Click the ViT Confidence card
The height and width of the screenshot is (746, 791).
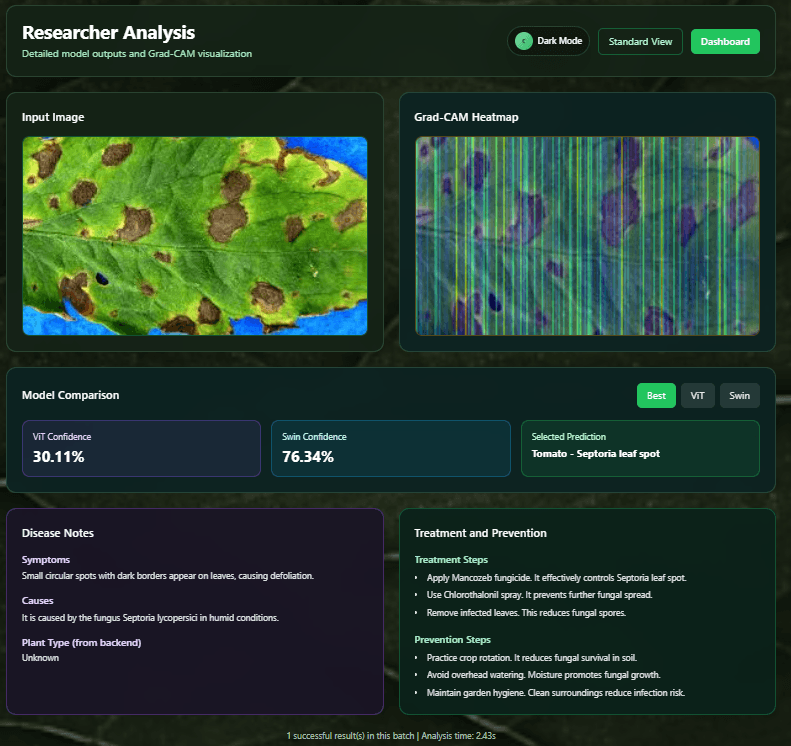click(x=141, y=448)
